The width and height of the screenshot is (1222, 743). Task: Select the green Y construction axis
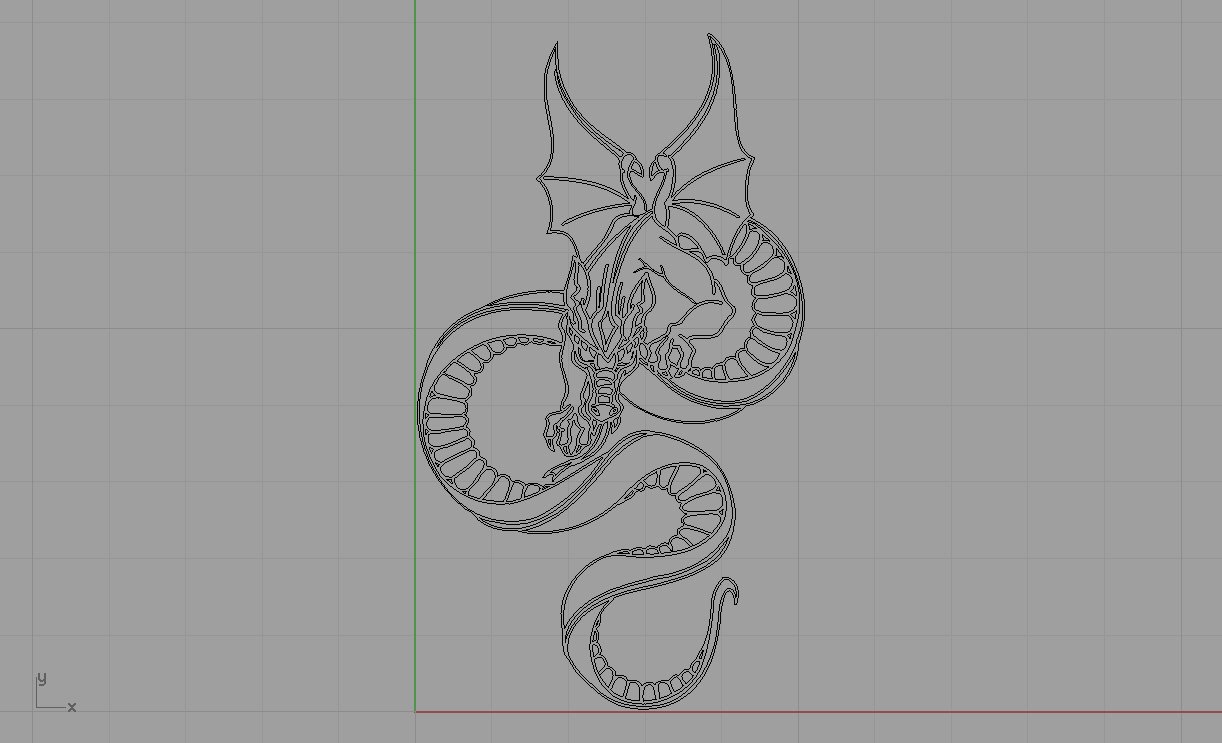tap(415, 300)
